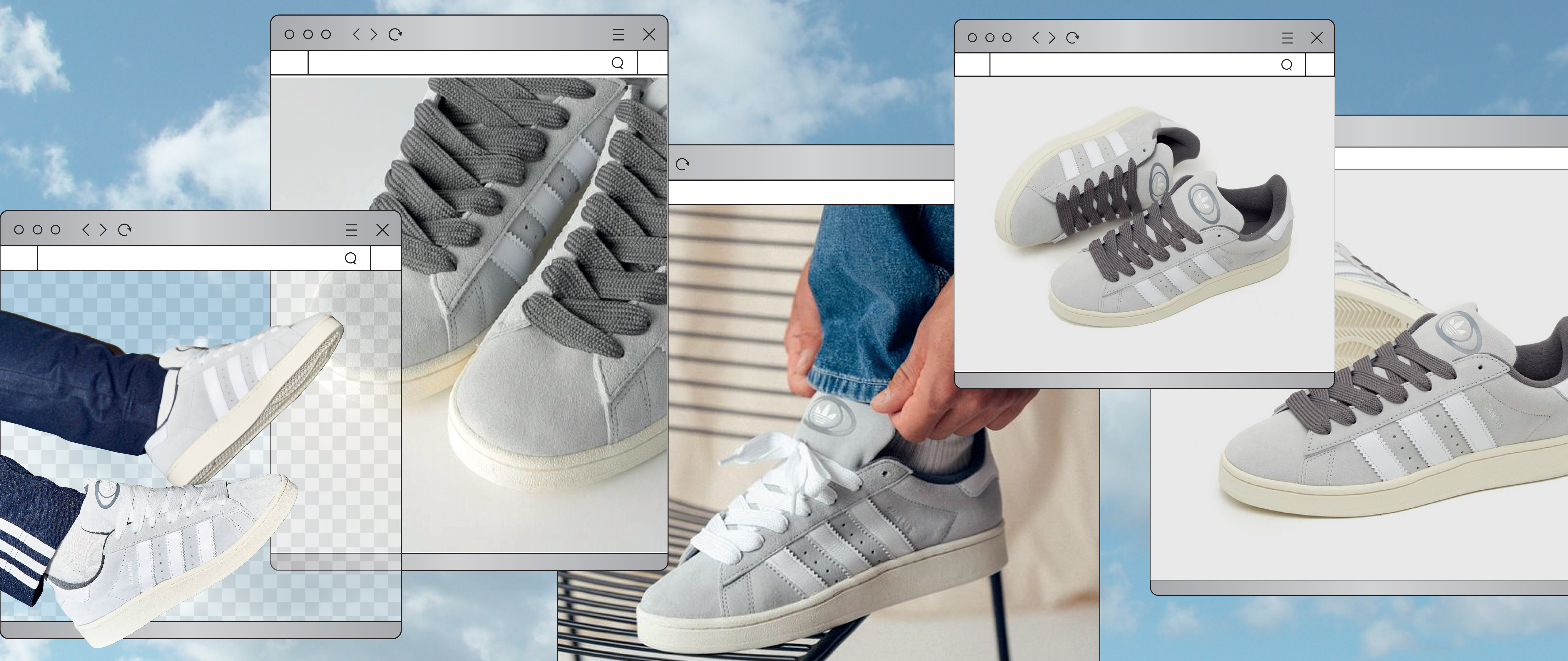Reload the sneaker pair window
The width and height of the screenshot is (1568, 661).
coord(1072,38)
